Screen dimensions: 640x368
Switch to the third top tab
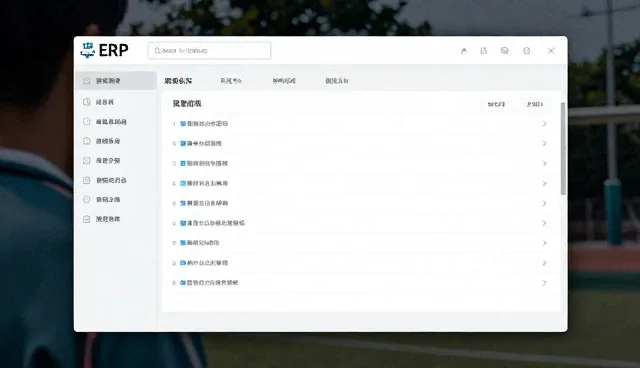(x=284, y=81)
